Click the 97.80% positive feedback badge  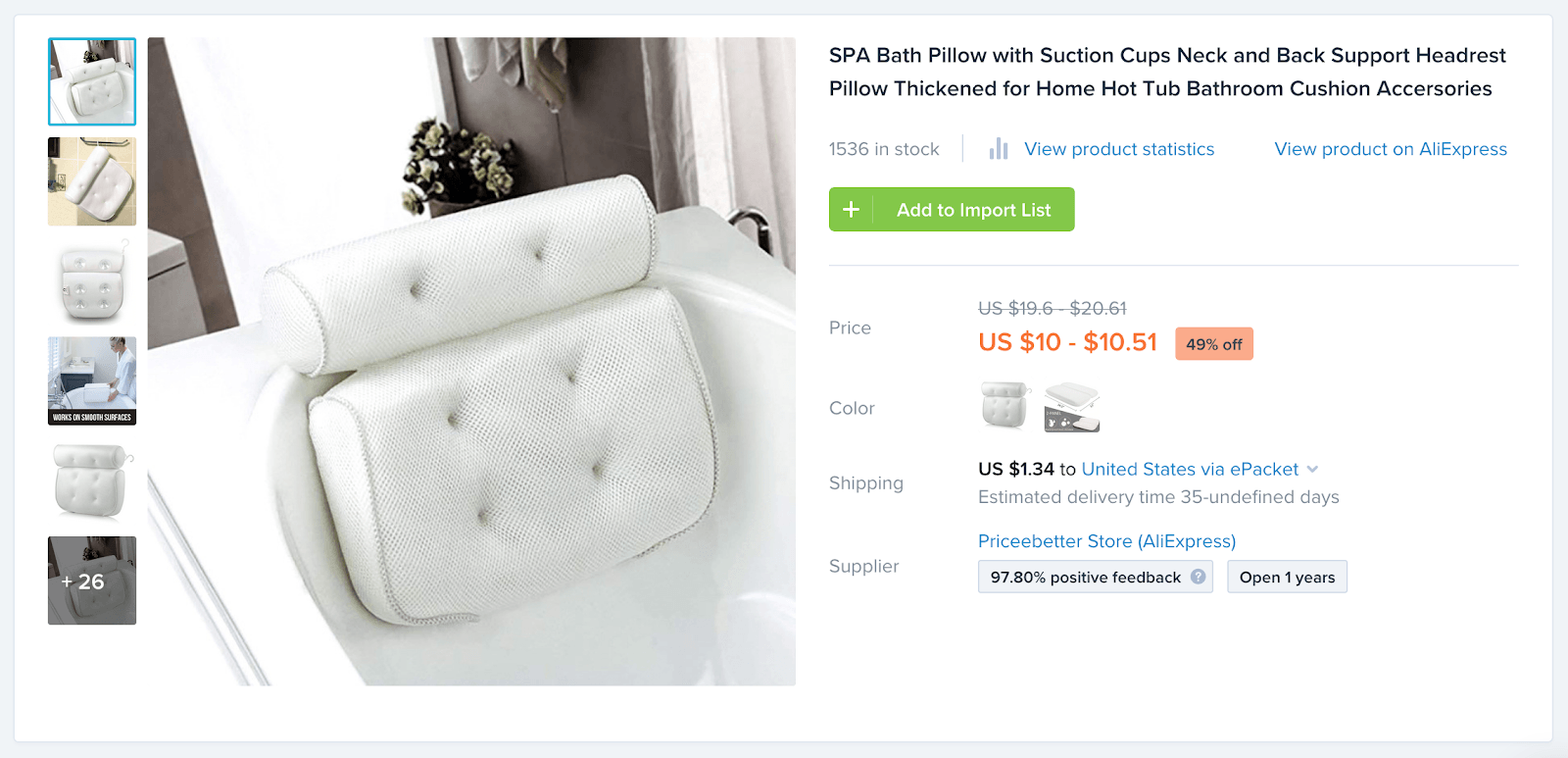pyautogui.click(x=1085, y=577)
